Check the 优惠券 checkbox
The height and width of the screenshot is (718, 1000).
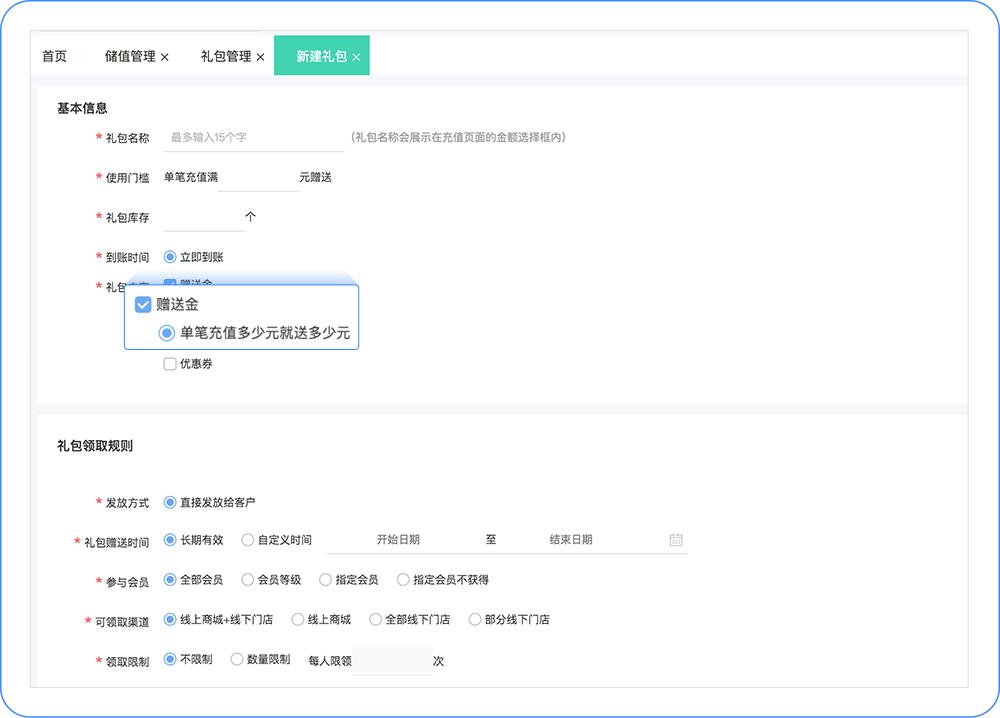point(169,363)
